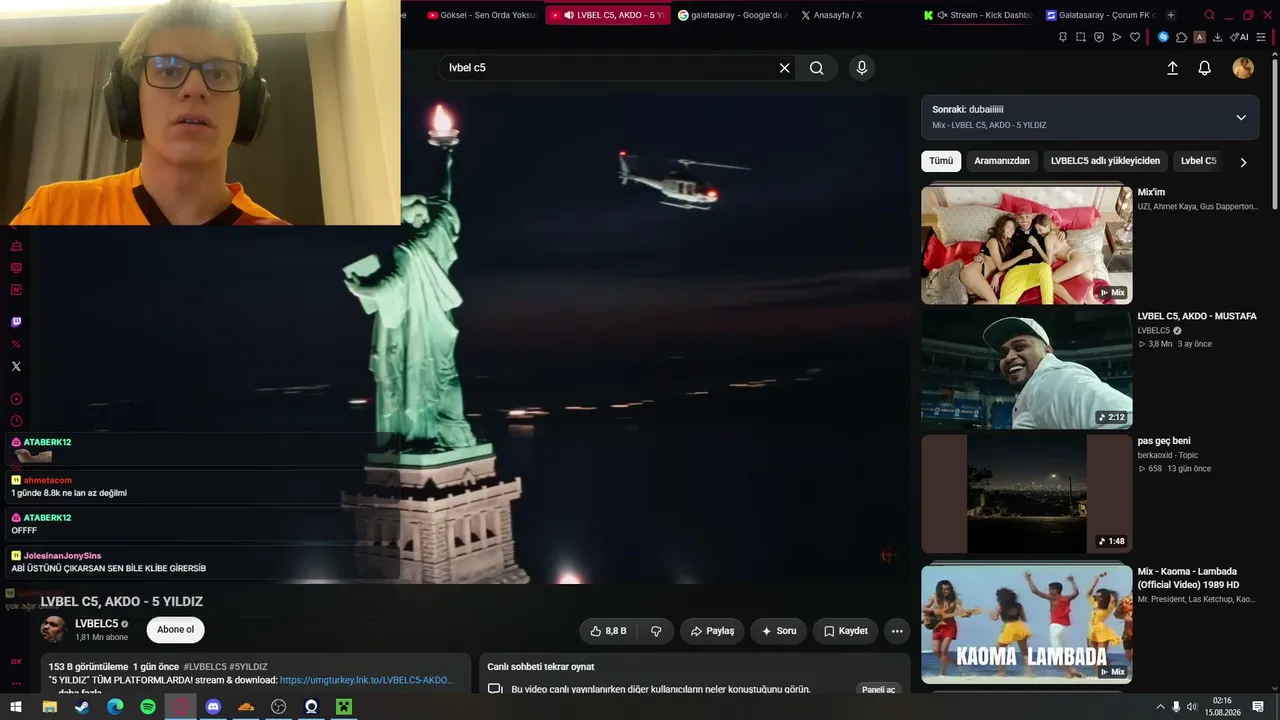Click the pin icon in browser toolbar
Image resolution: width=1280 pixels, height=720 pixels.
(1062, 37)
